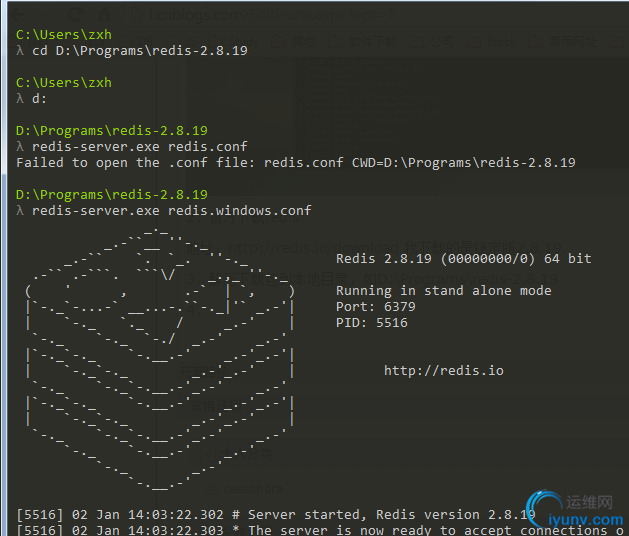Screen dimensions: 629x536
Task: Click the 'd:' drive switch command
Action: point(39,99)
